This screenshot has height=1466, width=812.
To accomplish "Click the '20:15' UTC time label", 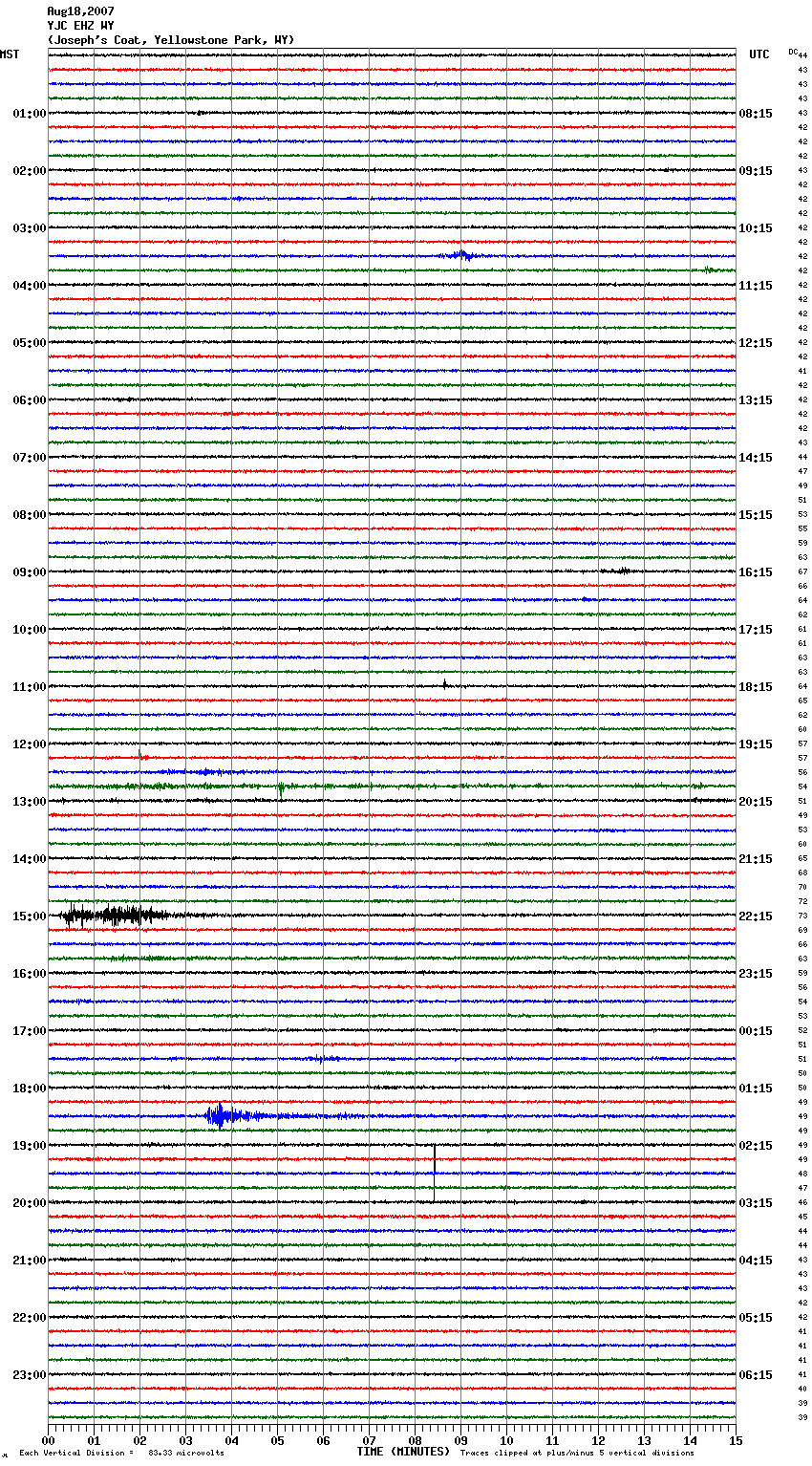I will tap(756, 802).
